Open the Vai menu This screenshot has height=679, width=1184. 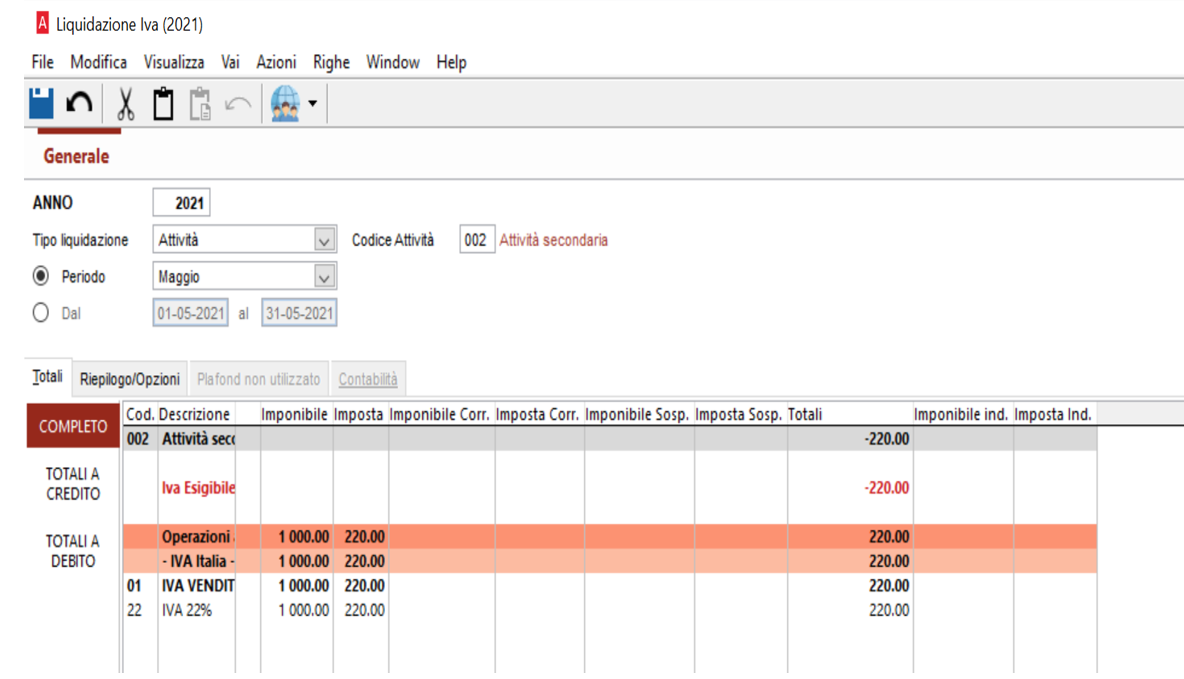(230, 62)
